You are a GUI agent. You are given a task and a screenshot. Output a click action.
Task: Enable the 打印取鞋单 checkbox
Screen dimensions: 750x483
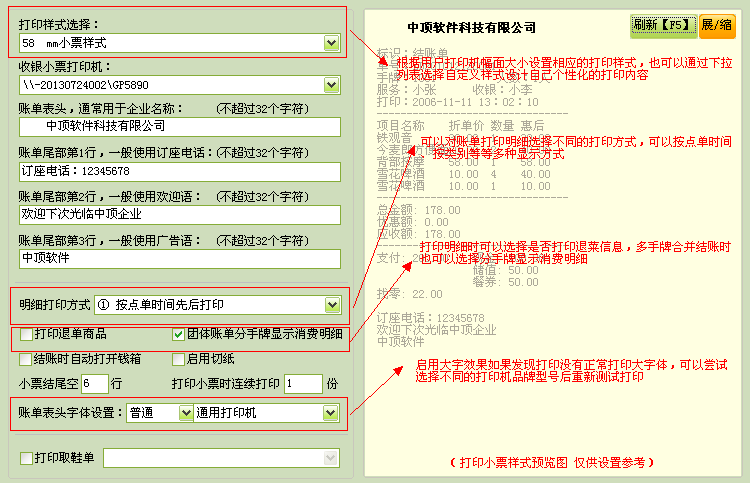[26, 458]
